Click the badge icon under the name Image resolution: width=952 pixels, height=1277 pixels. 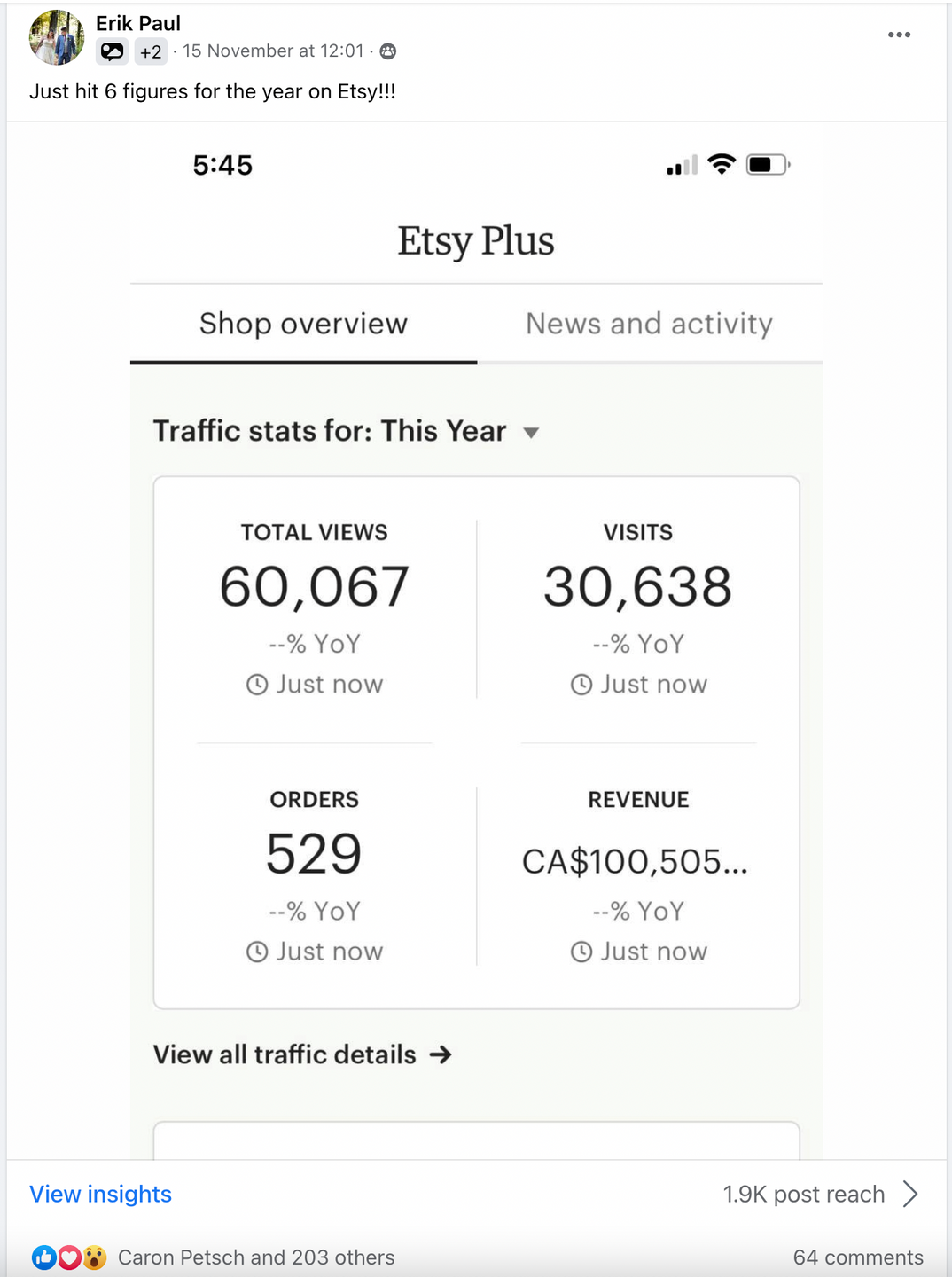[x=112, y=52]
